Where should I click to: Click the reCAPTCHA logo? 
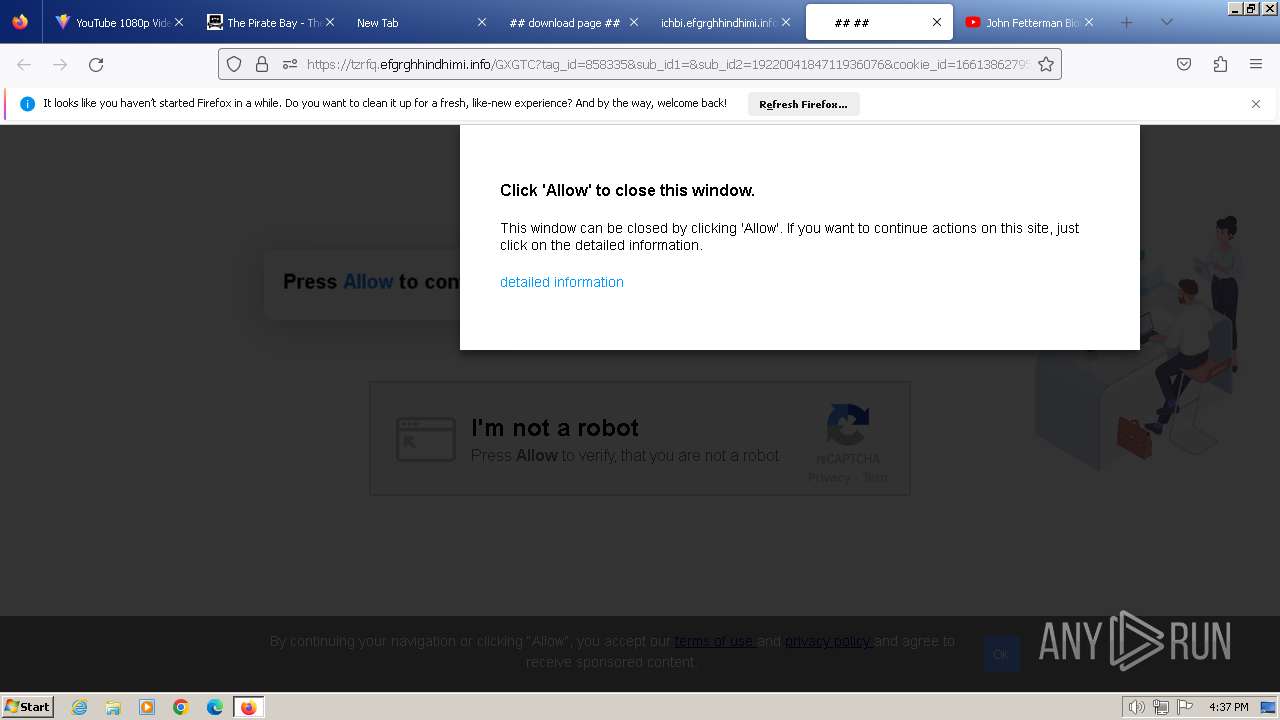click(847, 426)
